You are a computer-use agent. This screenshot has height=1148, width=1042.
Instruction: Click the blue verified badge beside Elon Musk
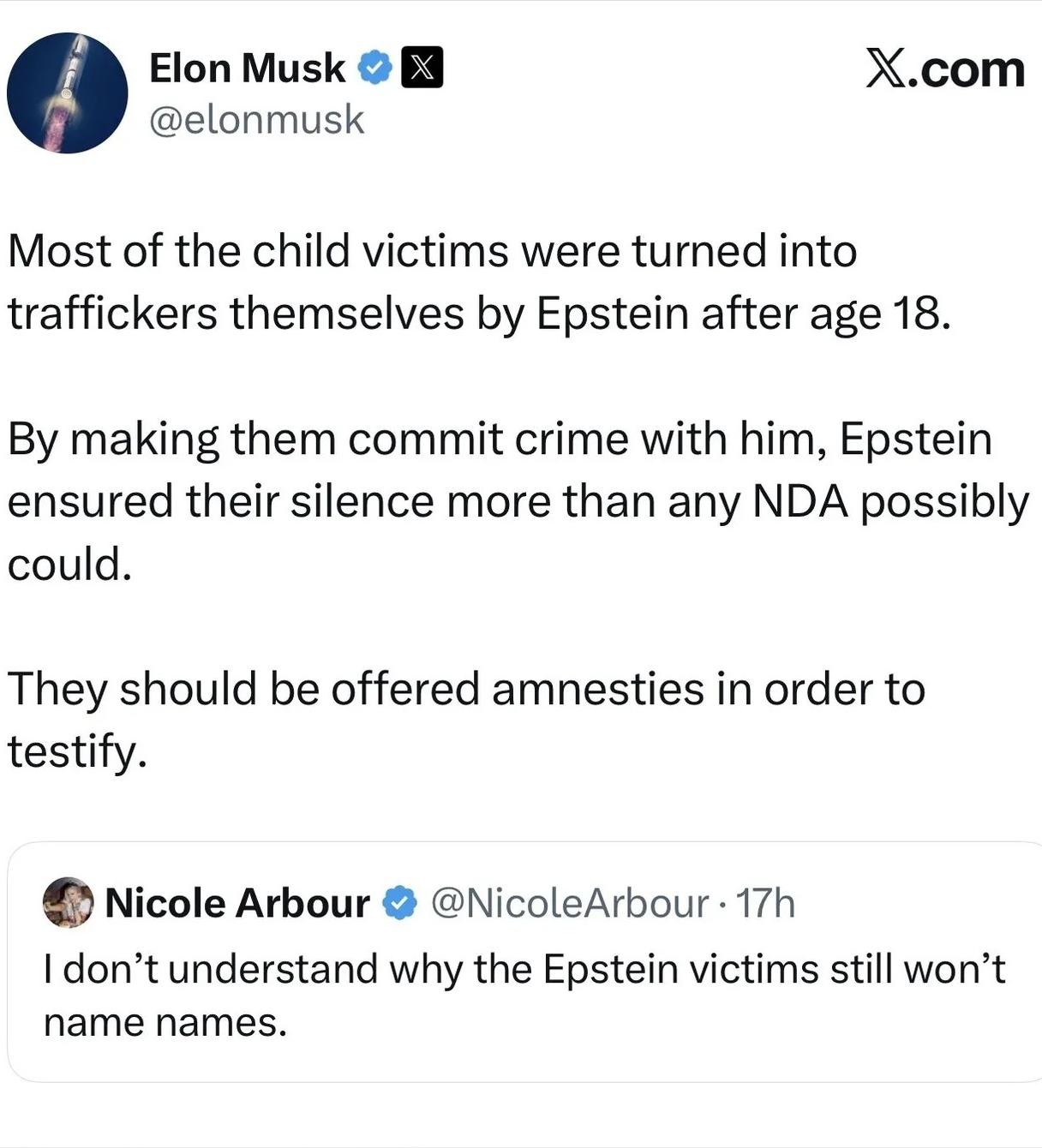click(374, 68)
